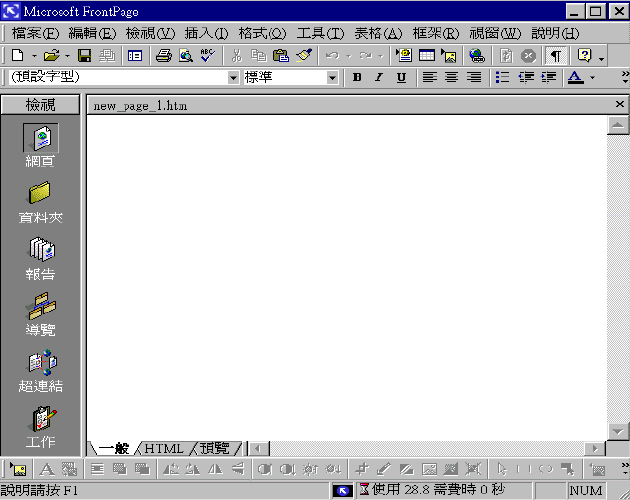Toggle the Folder List toolbar button
Image resolution: width=630 pixels, height=500 pixels.
(135, 55)
